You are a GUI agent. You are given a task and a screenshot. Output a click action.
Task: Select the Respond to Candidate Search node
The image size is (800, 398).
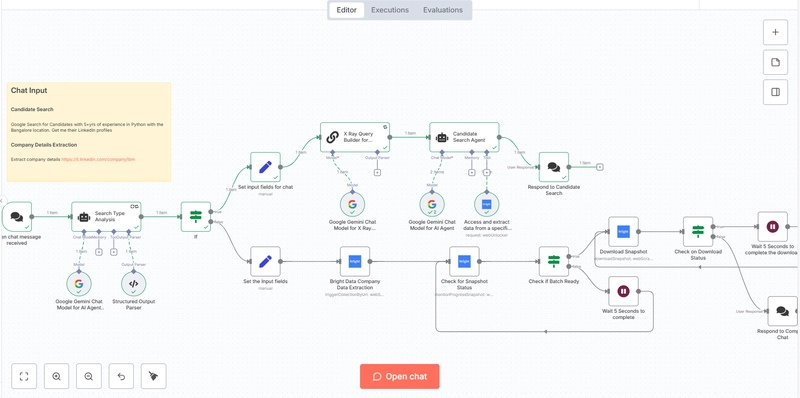click(554, 167)
